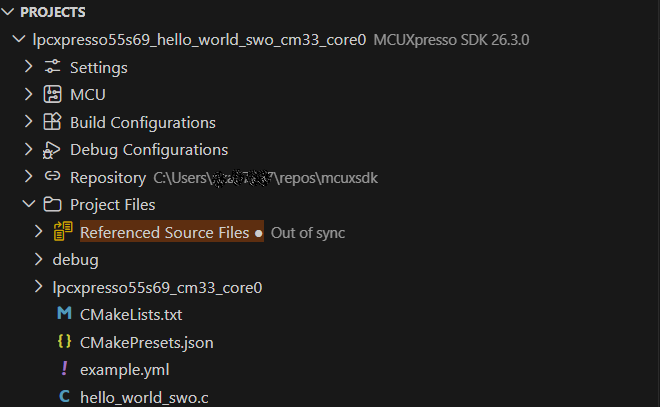Expand the Settings tree node chevron

(29, 68)
